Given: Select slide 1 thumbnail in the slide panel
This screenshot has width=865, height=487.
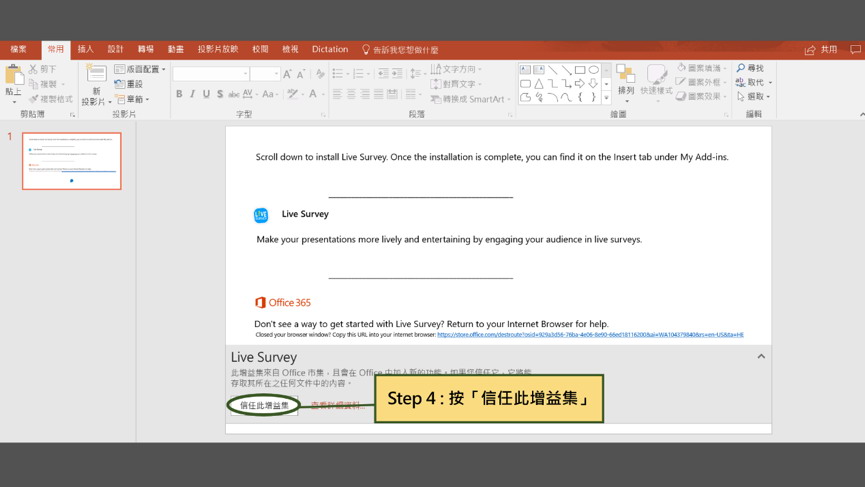Looking at the screenshot, I should 72,161.
